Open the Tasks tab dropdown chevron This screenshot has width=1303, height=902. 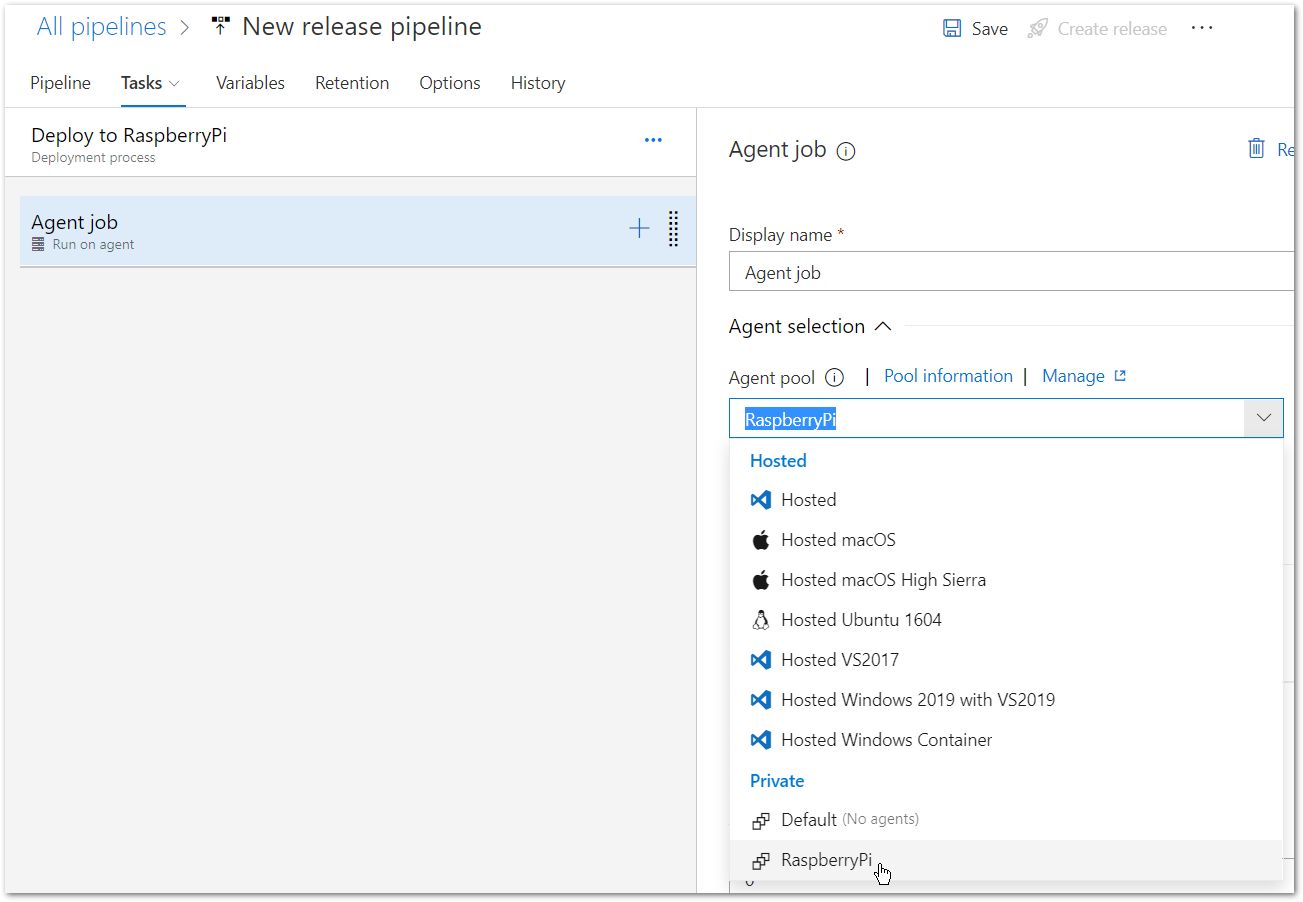[x=176, y=84]
